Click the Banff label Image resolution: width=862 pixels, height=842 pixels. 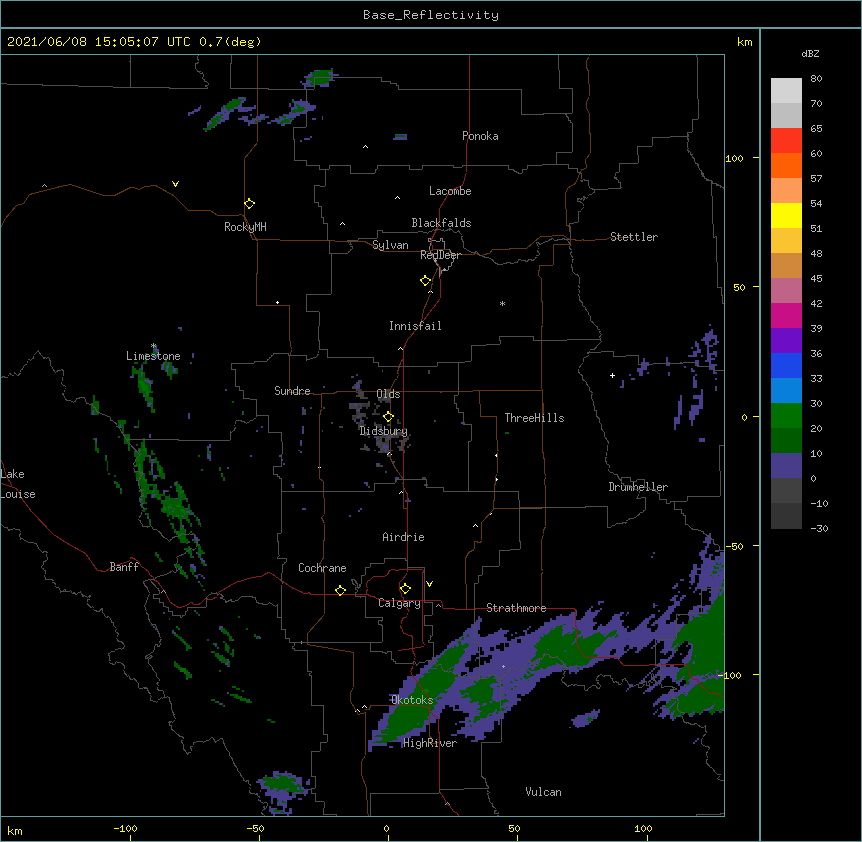[x=124, y=567]
